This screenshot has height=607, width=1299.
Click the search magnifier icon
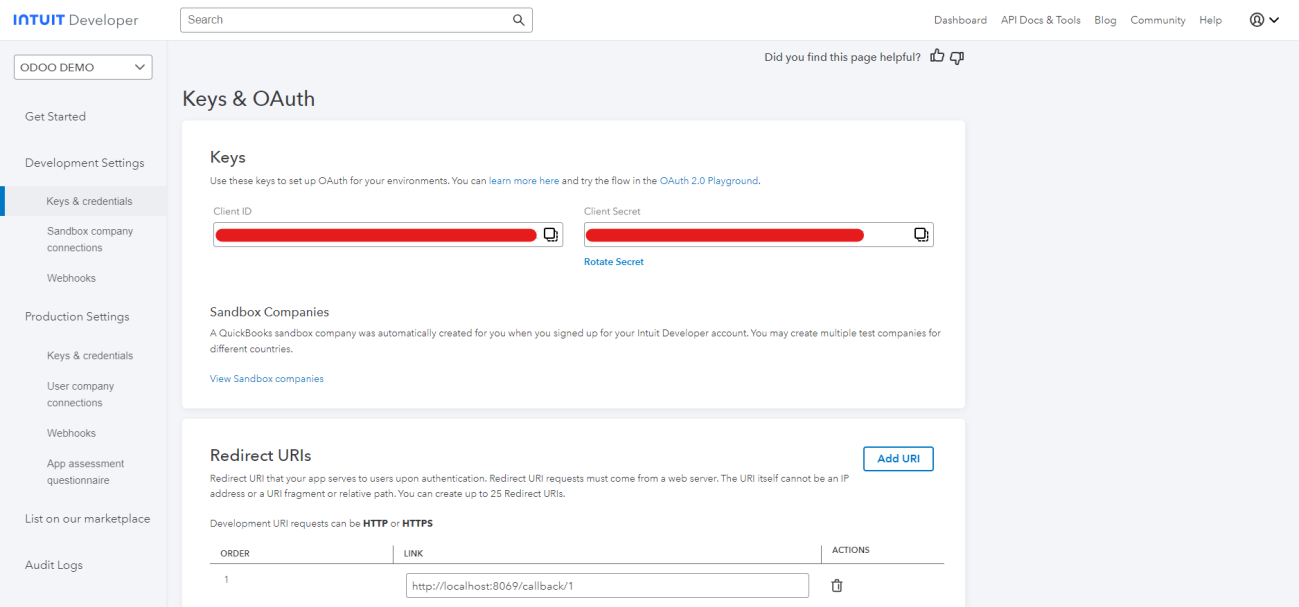point(518,20)
